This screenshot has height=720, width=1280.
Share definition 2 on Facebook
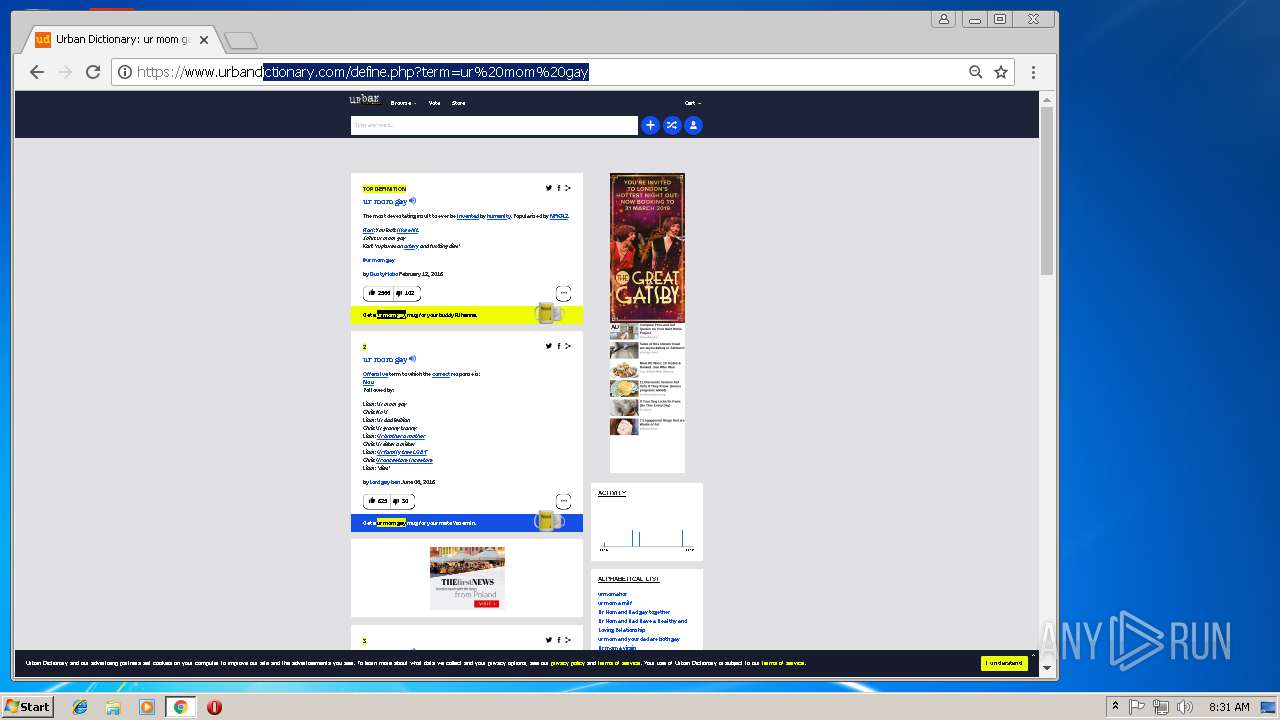point(559,346)
